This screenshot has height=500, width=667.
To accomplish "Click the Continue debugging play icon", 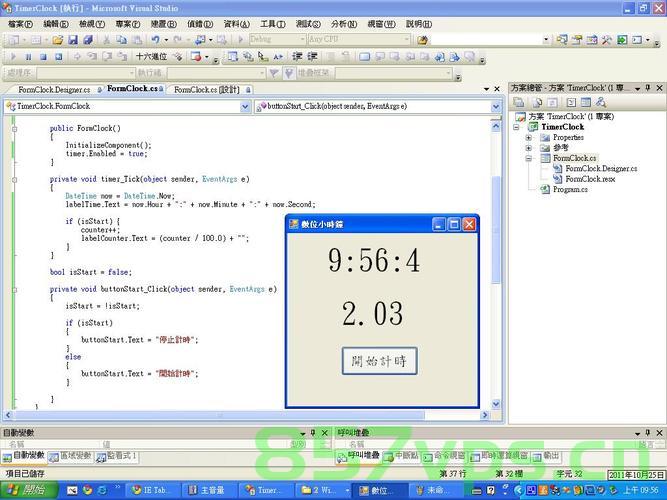I will tap(13, 57).
